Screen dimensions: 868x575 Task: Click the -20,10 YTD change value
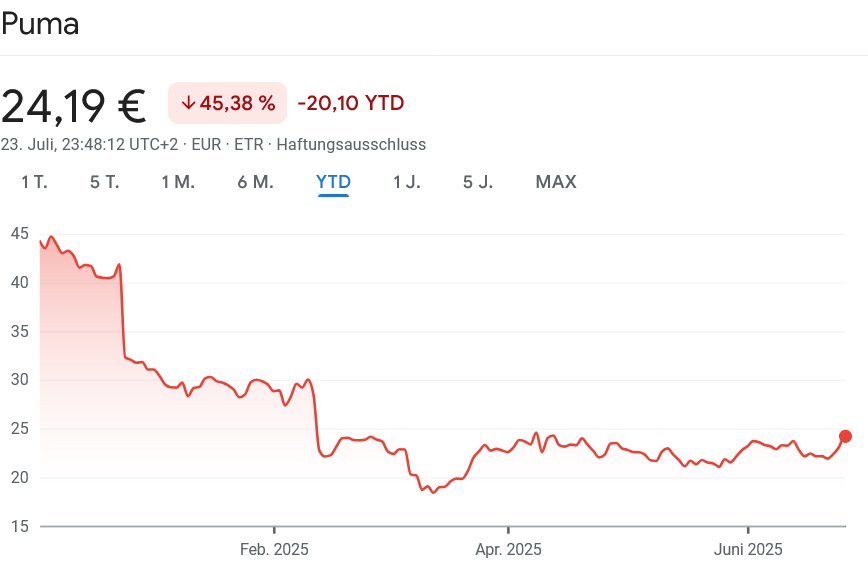[x=350, y=103]
